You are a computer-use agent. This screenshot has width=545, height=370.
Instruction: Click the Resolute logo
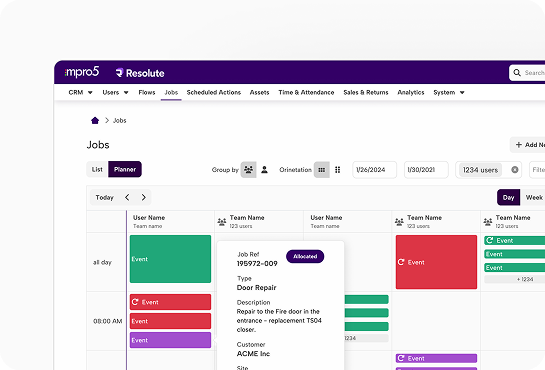(x=140, y=73)
